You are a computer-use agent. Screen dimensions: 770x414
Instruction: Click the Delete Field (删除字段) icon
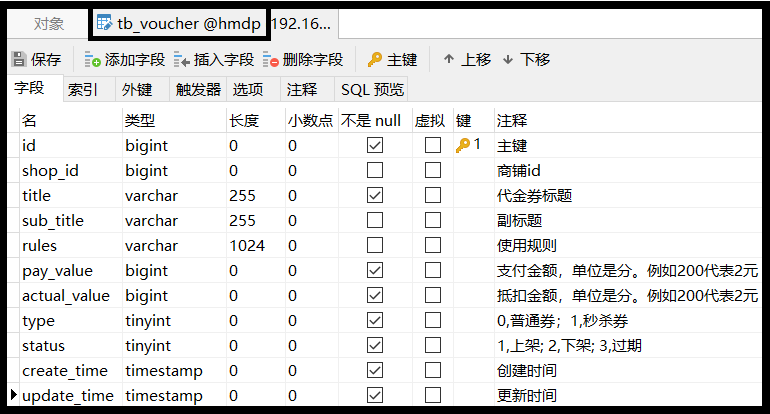(271, 60)
